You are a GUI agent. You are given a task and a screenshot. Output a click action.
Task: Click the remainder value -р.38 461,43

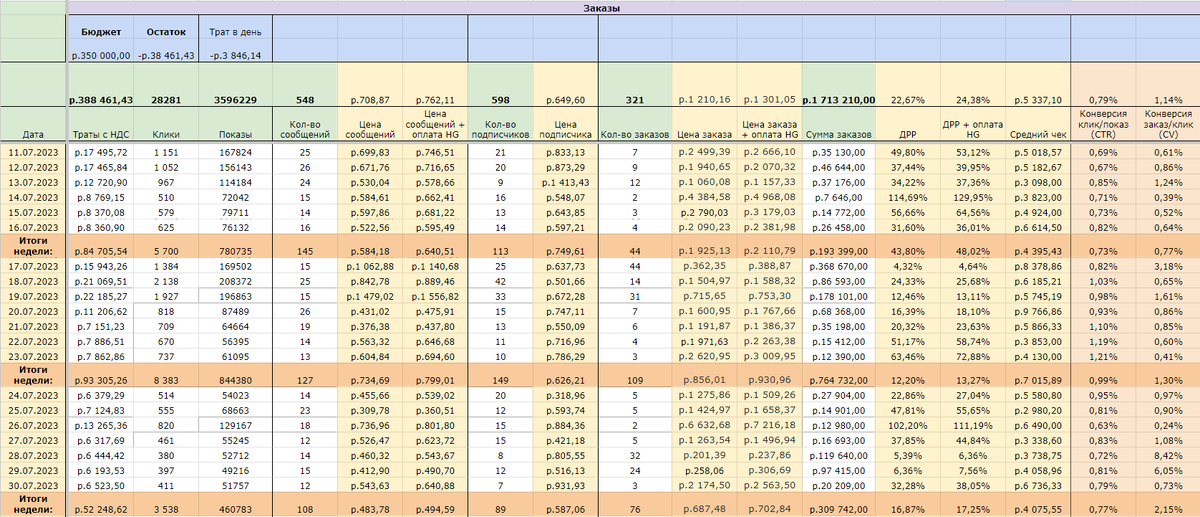(165, 56)
